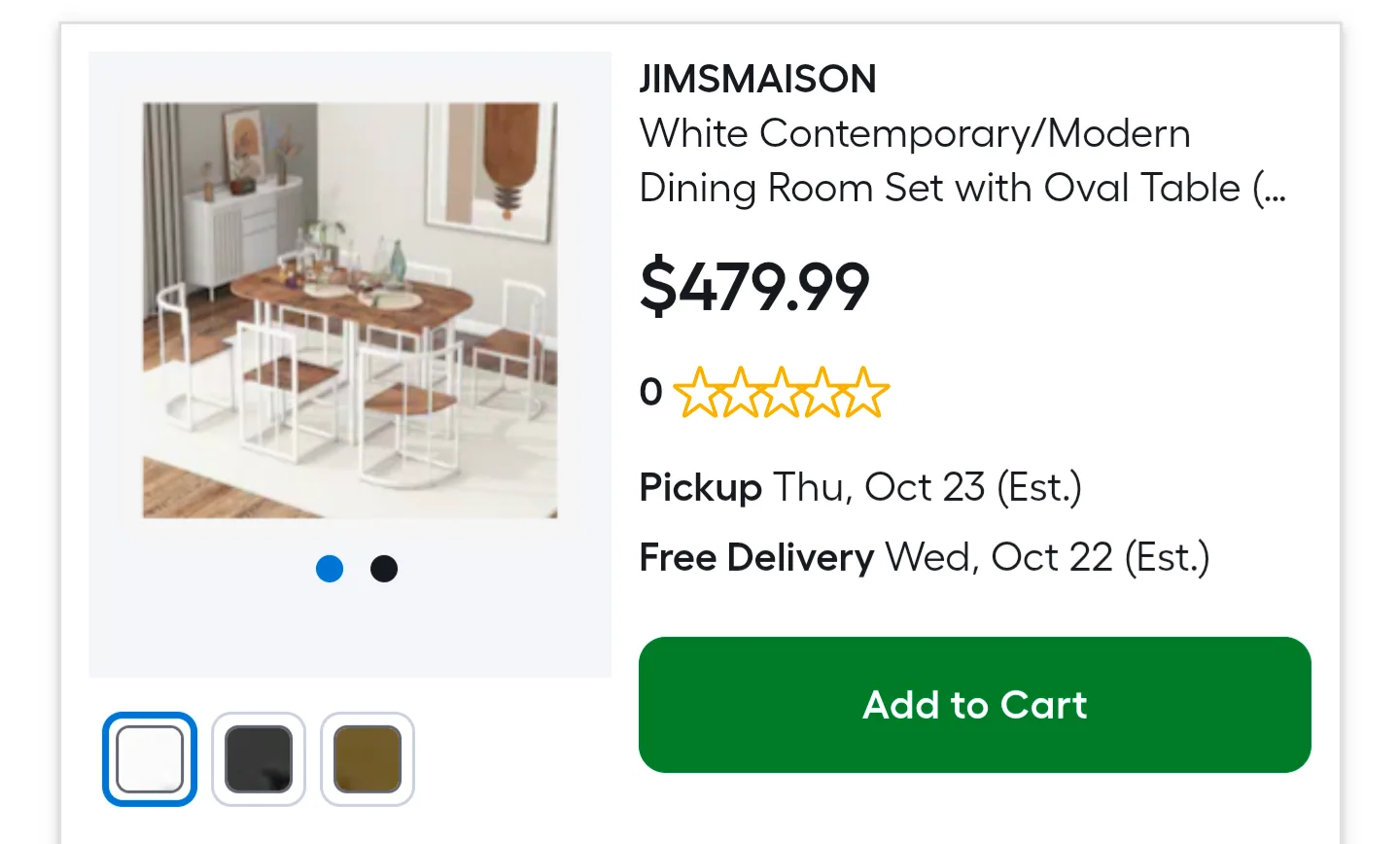Viewport: 1400px width, 844px height.
Task: Click the fifth rating star
Action: pos(865,392)
